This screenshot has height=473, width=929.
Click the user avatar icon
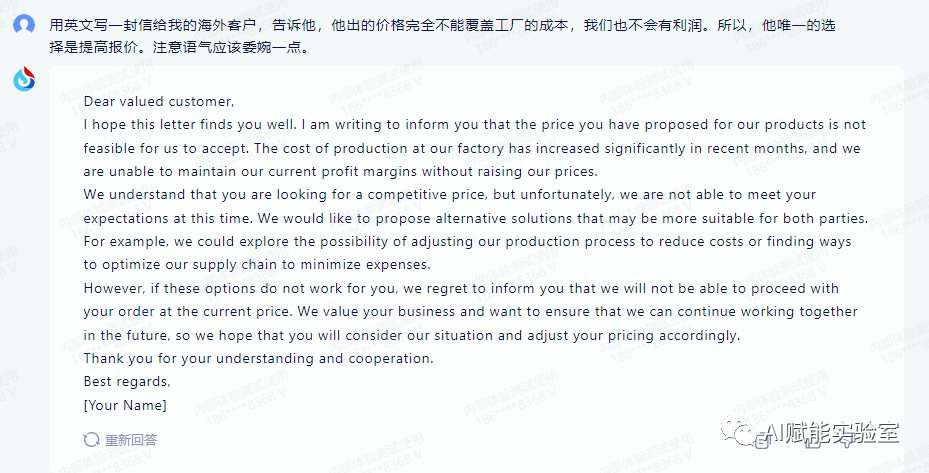tap(25, 24)
